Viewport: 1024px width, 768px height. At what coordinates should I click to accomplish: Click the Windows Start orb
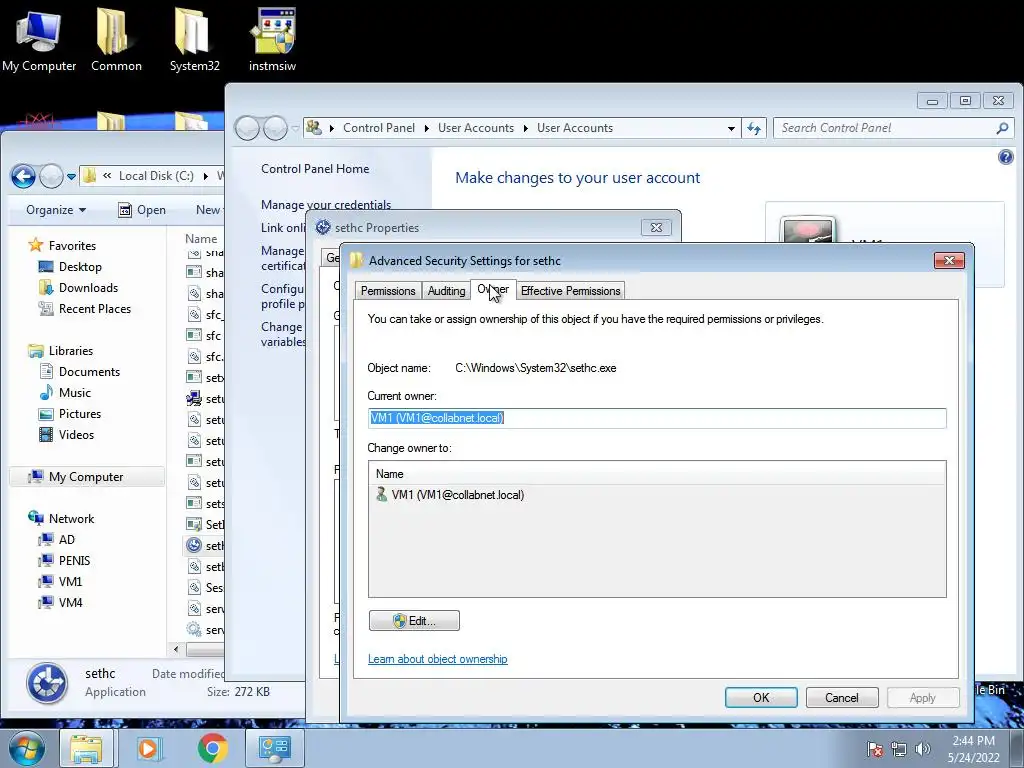pyautogui.click(x=26, y=748)
